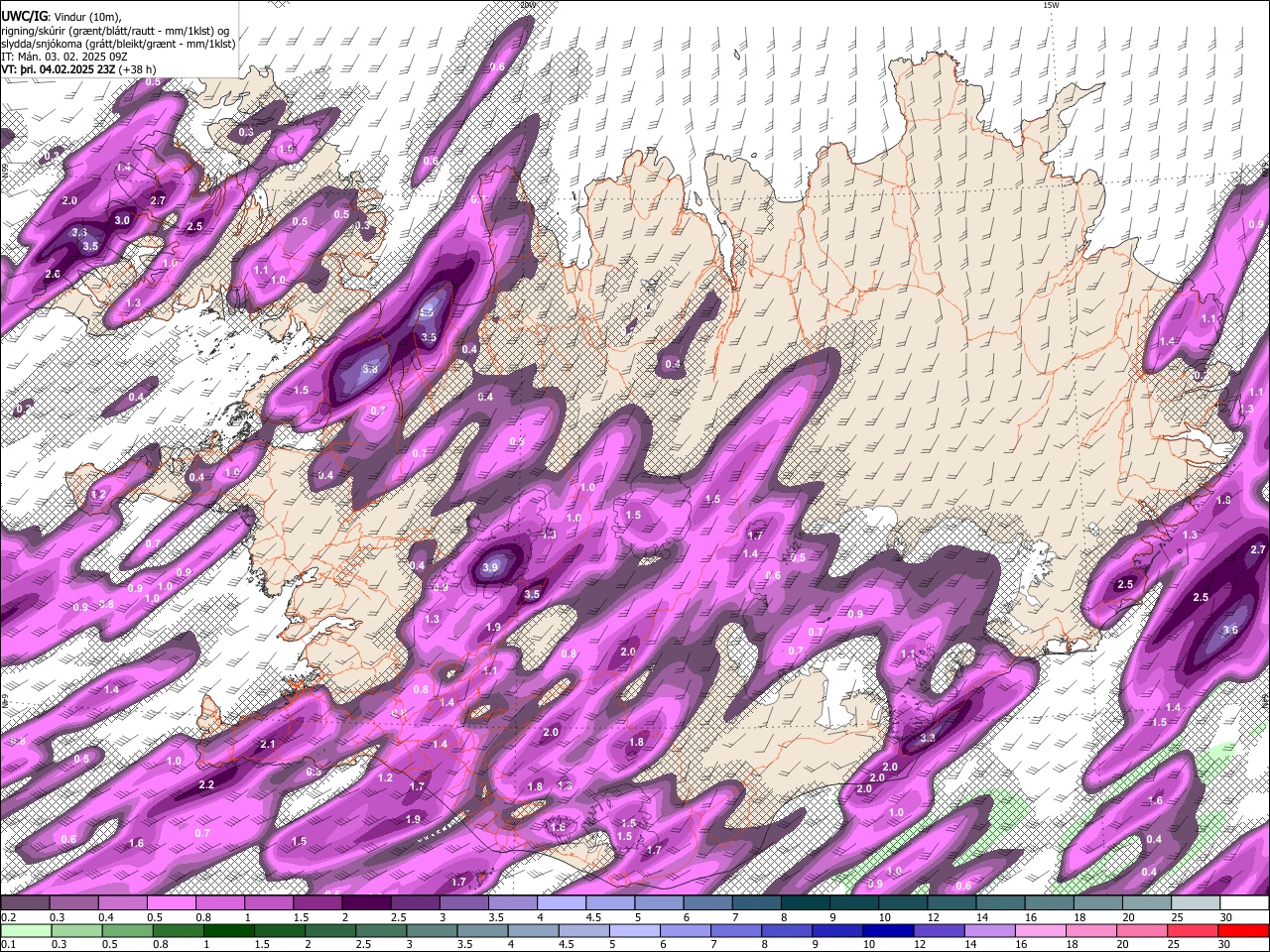Image resolution: width=1270 pixels, height=952 pixels.
Task: Select the white swatch after 30 in upper legend
Action: pos(1242,903)
